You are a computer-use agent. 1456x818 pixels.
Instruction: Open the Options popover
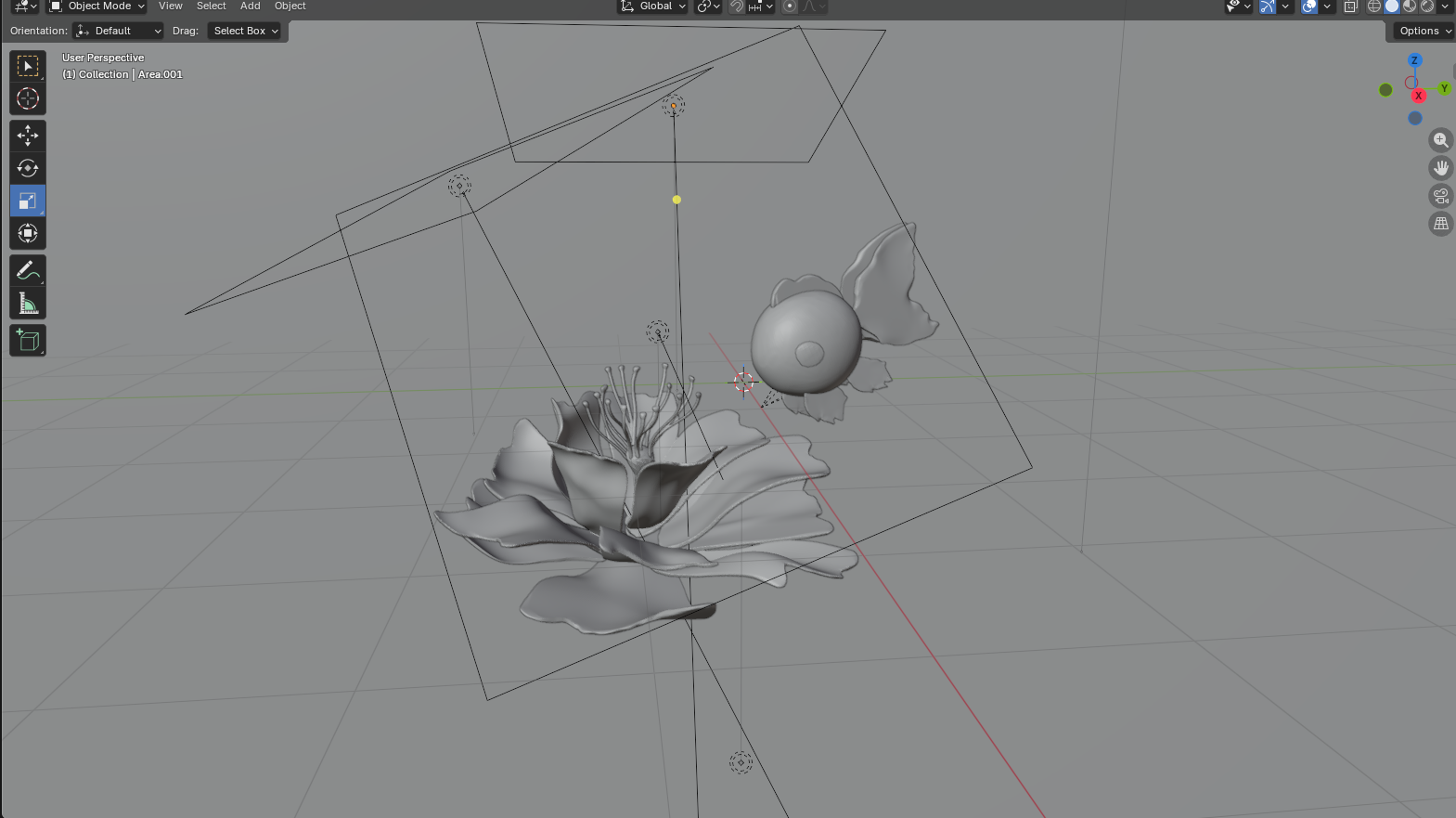tap(1424, 31)
